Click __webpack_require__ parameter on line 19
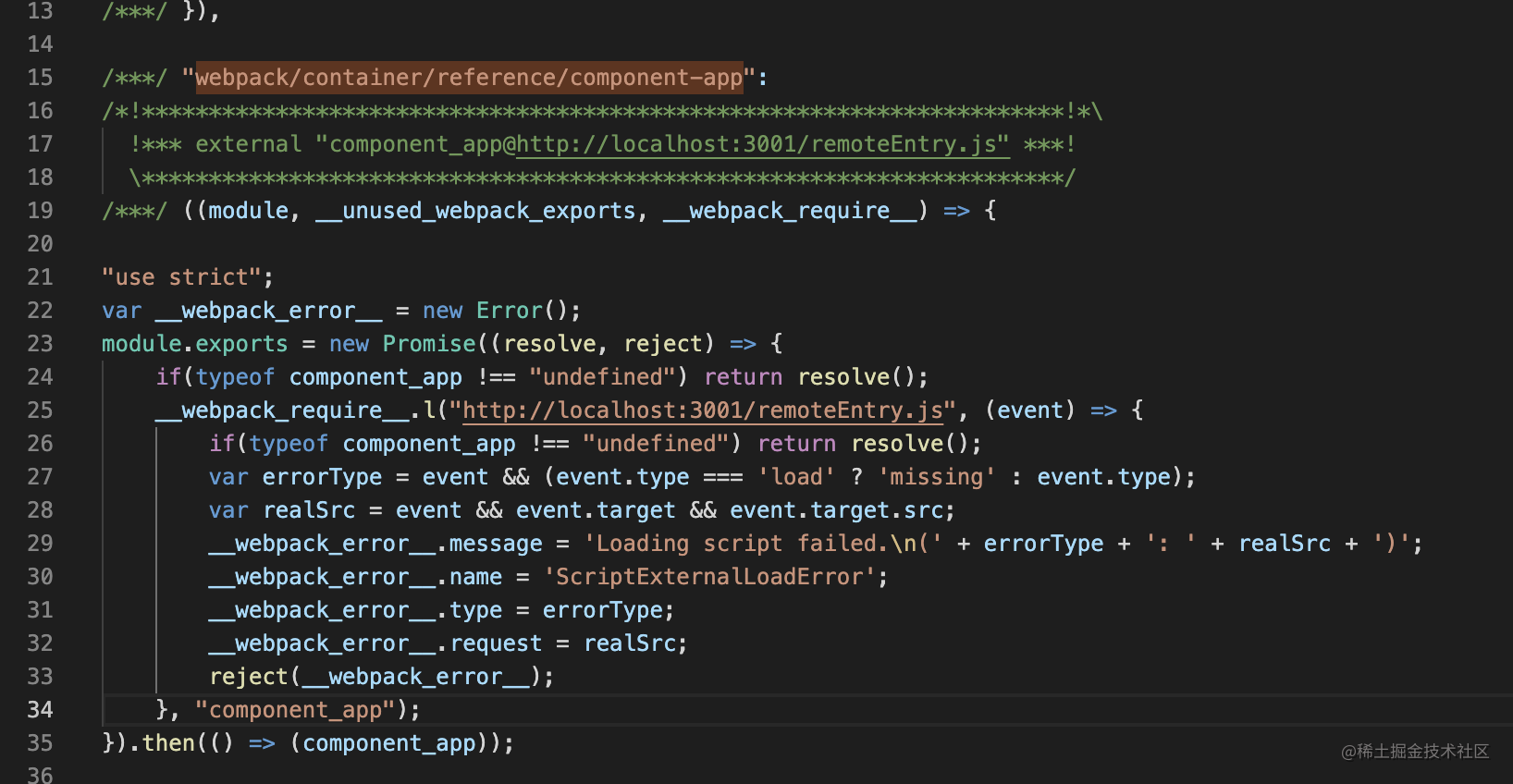The width and height of the screenshot is (1513, 784). (x=790, y=211)
